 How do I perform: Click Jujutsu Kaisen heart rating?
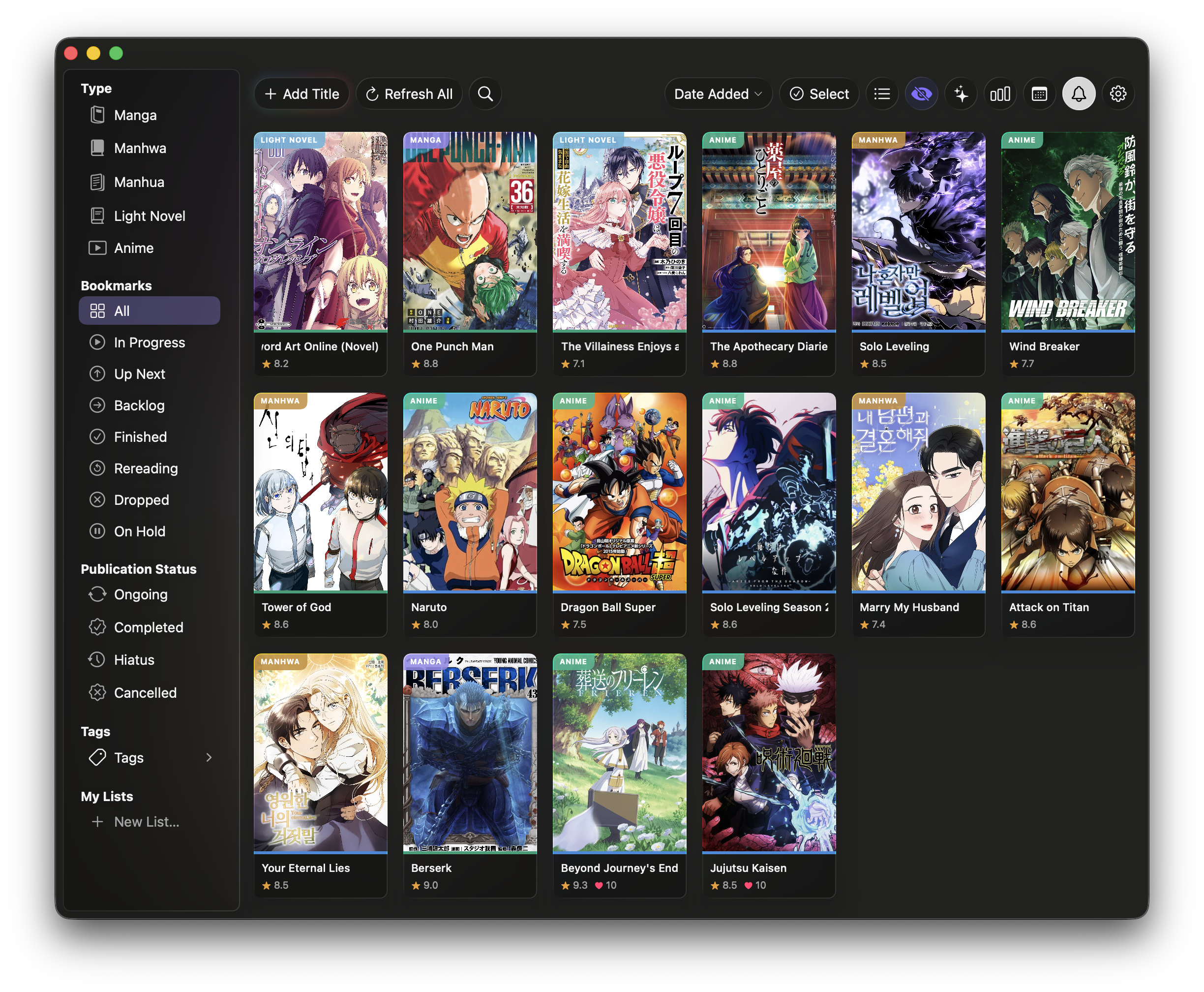[748, 885]
